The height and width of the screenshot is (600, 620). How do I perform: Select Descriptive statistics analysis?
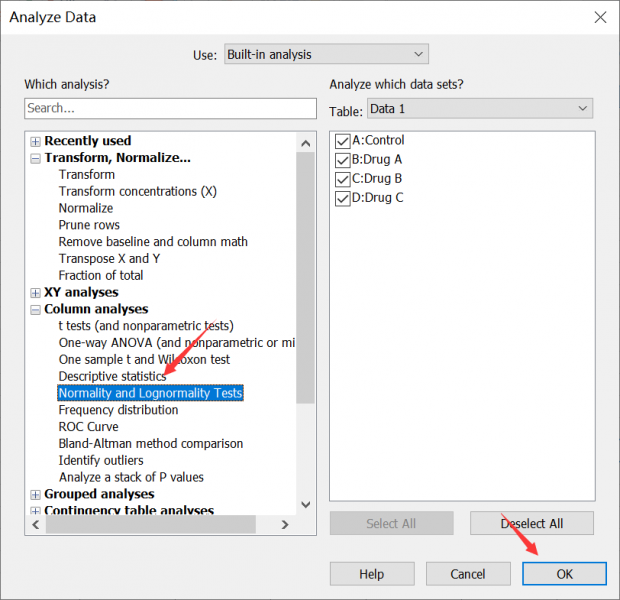(x=112, y=376)
